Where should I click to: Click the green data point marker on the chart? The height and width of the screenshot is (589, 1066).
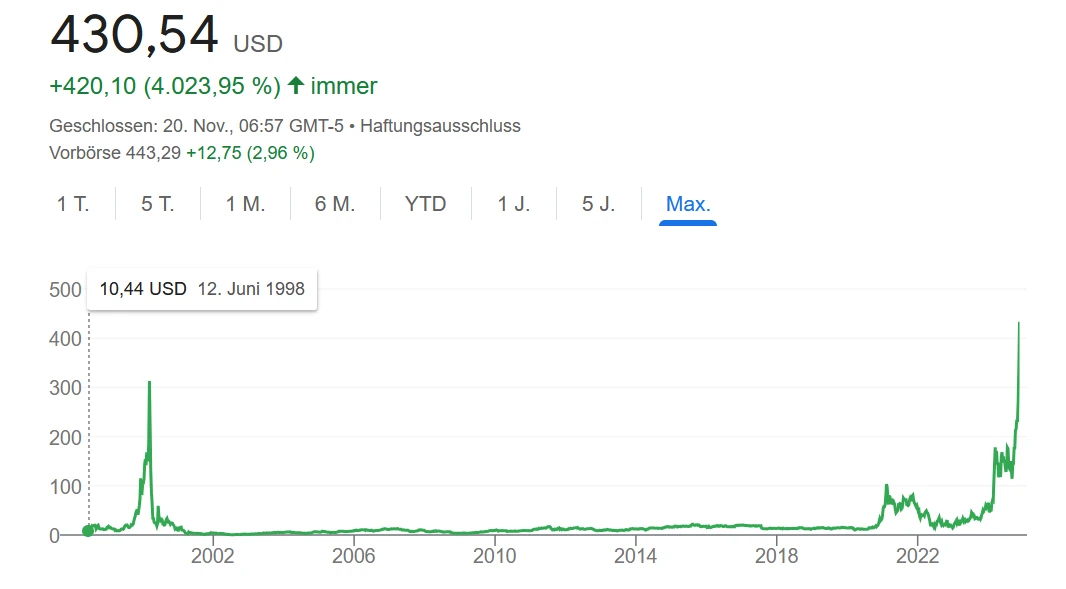[88, 531]
